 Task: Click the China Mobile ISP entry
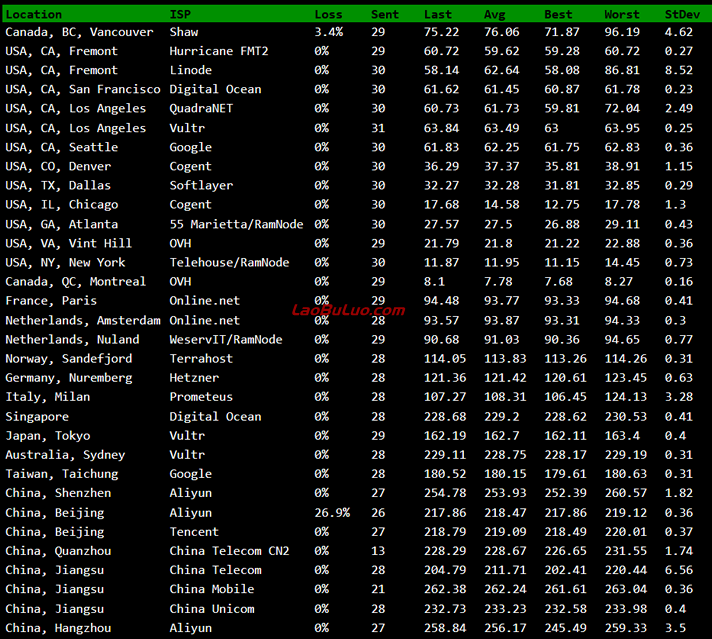(212, 589)
